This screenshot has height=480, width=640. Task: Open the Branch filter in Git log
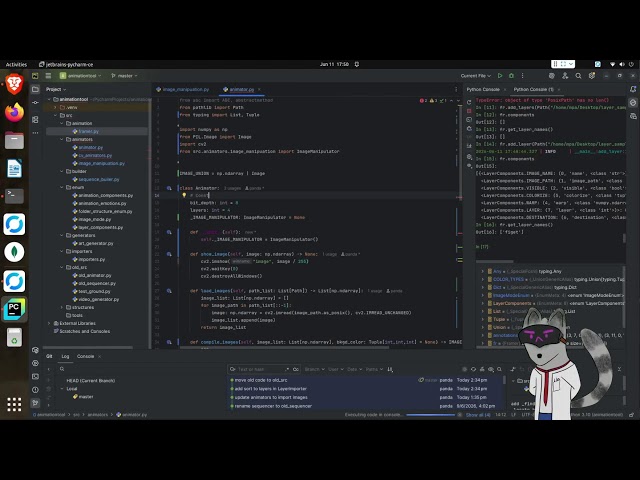pyautogui.click(x=314, y=369)
